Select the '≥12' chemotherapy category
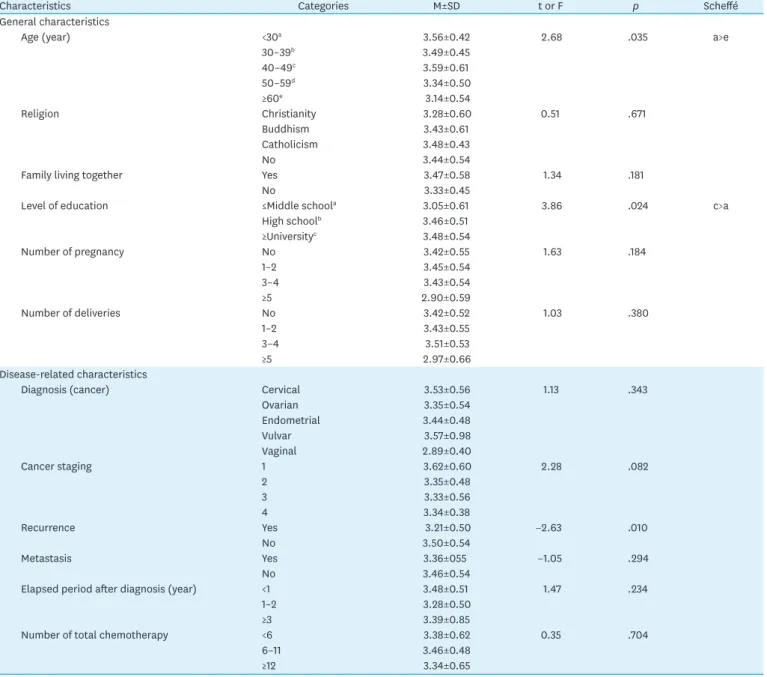 [269, 666]
